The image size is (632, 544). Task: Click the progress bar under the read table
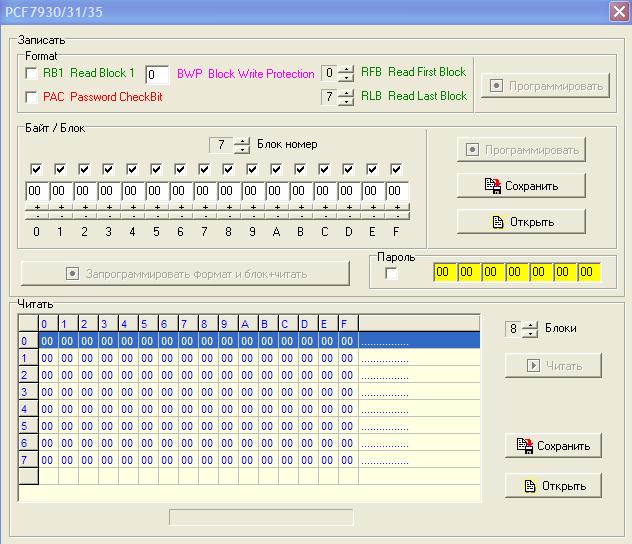pos(261,517)
